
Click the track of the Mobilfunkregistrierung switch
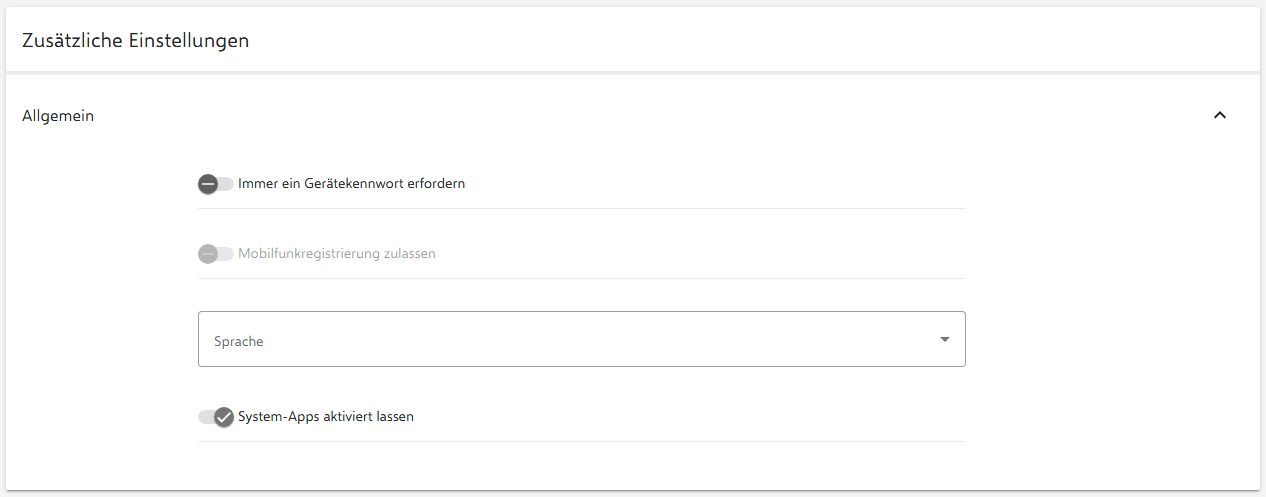[227, 254]
